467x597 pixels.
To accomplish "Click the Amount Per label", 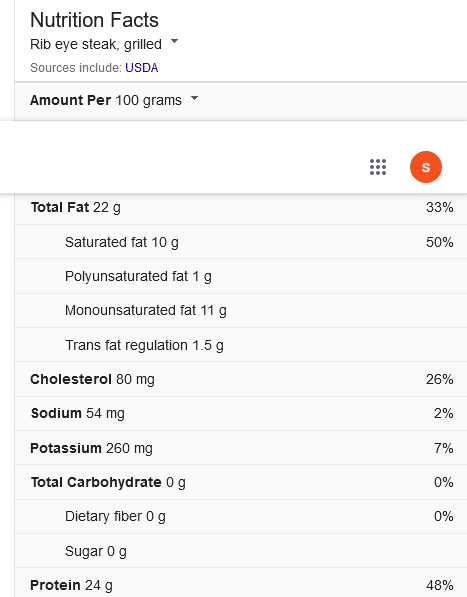I will [70, 100].
